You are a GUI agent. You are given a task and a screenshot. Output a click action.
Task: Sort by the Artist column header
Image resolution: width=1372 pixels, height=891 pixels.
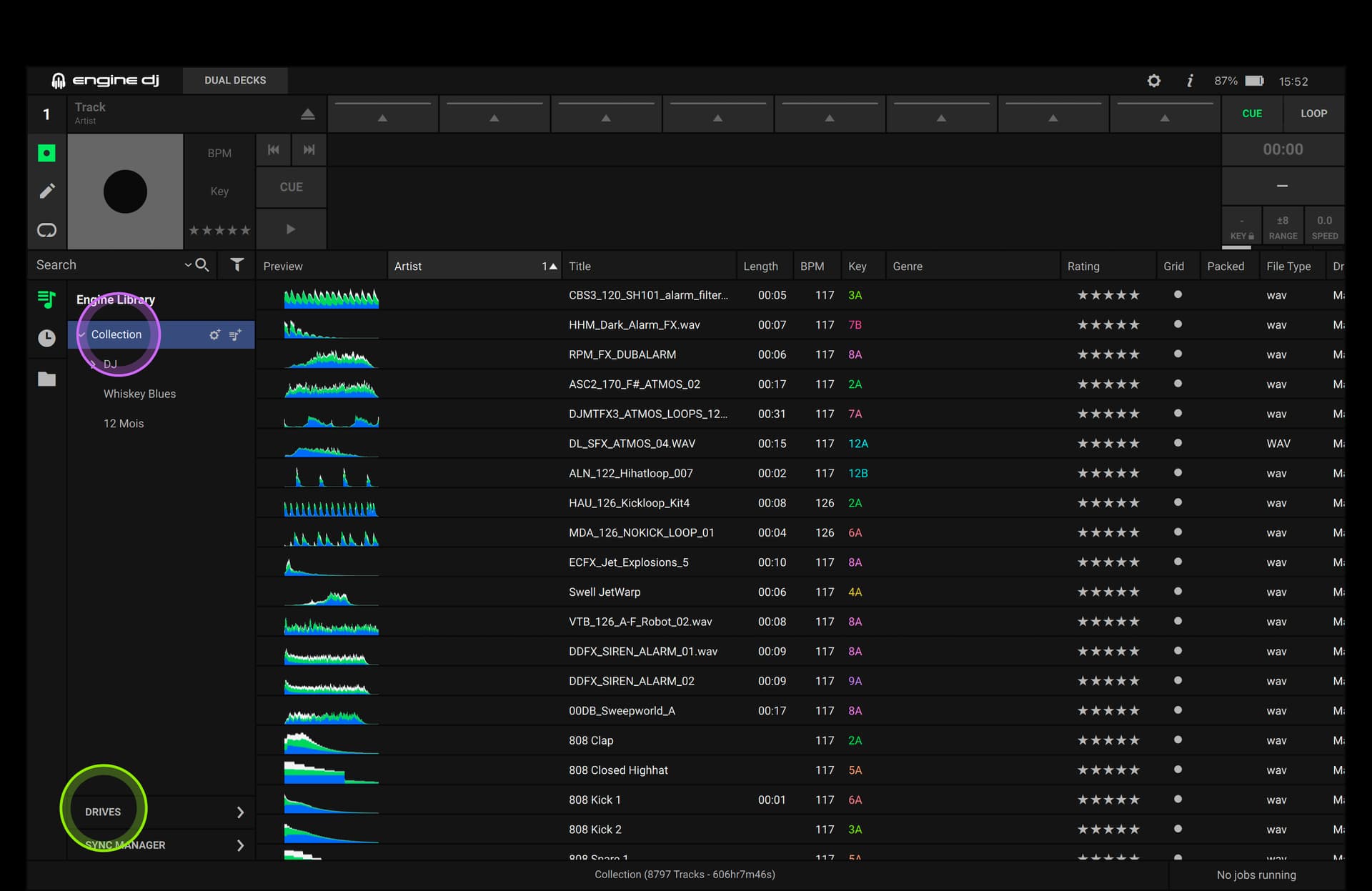pos(474,266)
